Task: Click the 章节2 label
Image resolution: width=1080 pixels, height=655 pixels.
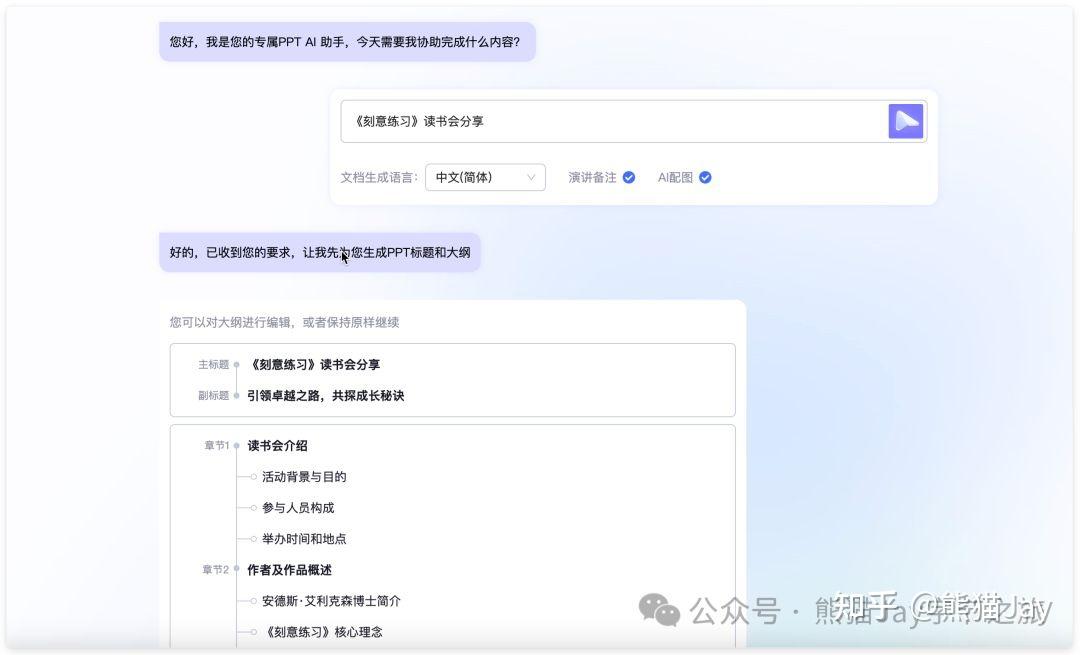Action: (216, 570)
